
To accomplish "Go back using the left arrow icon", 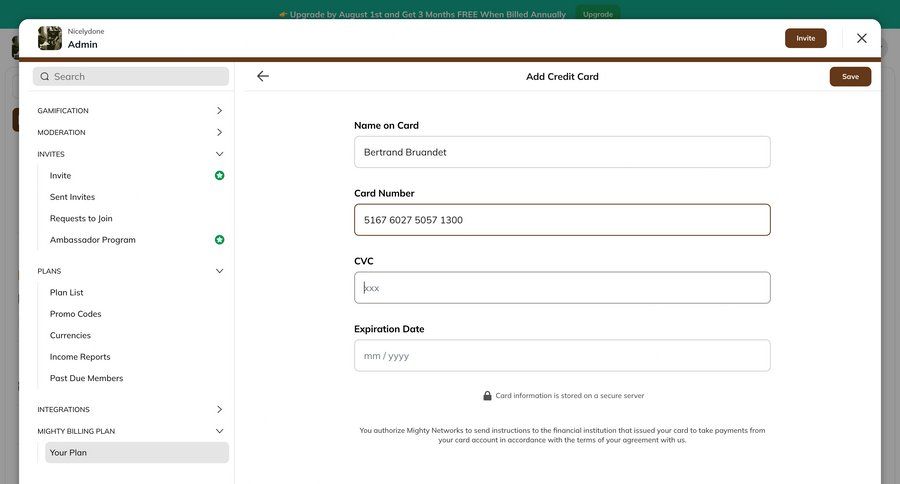I will [x=263, y=76].
